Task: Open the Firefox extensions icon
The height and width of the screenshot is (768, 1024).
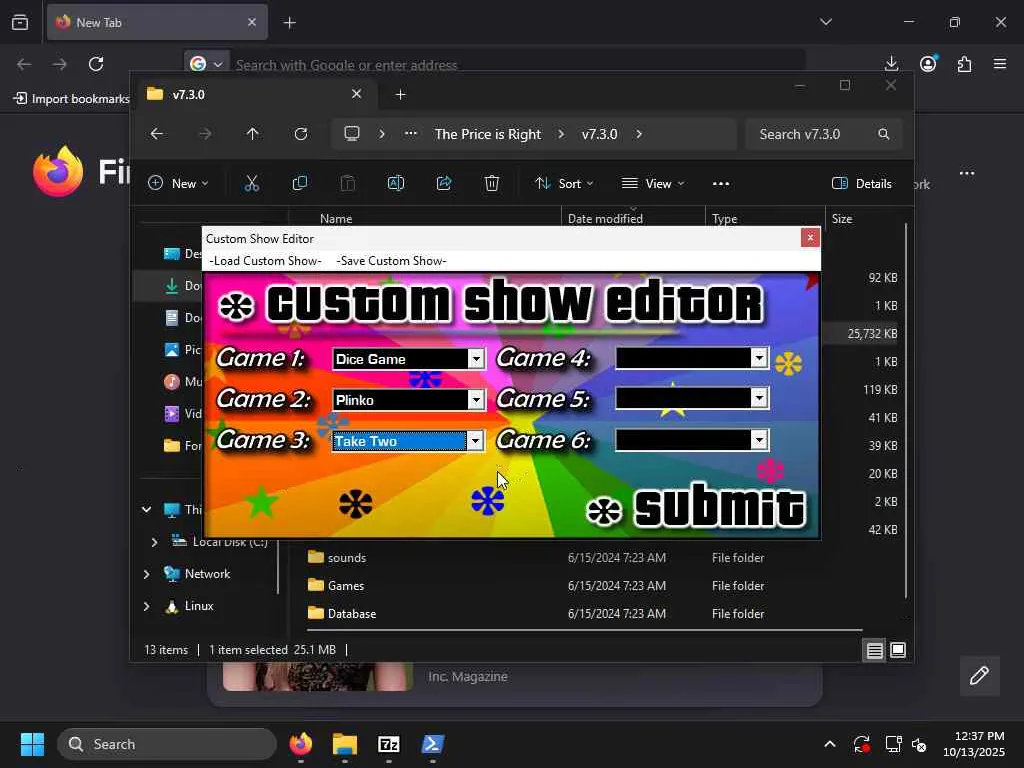Action: pos(964,63)
